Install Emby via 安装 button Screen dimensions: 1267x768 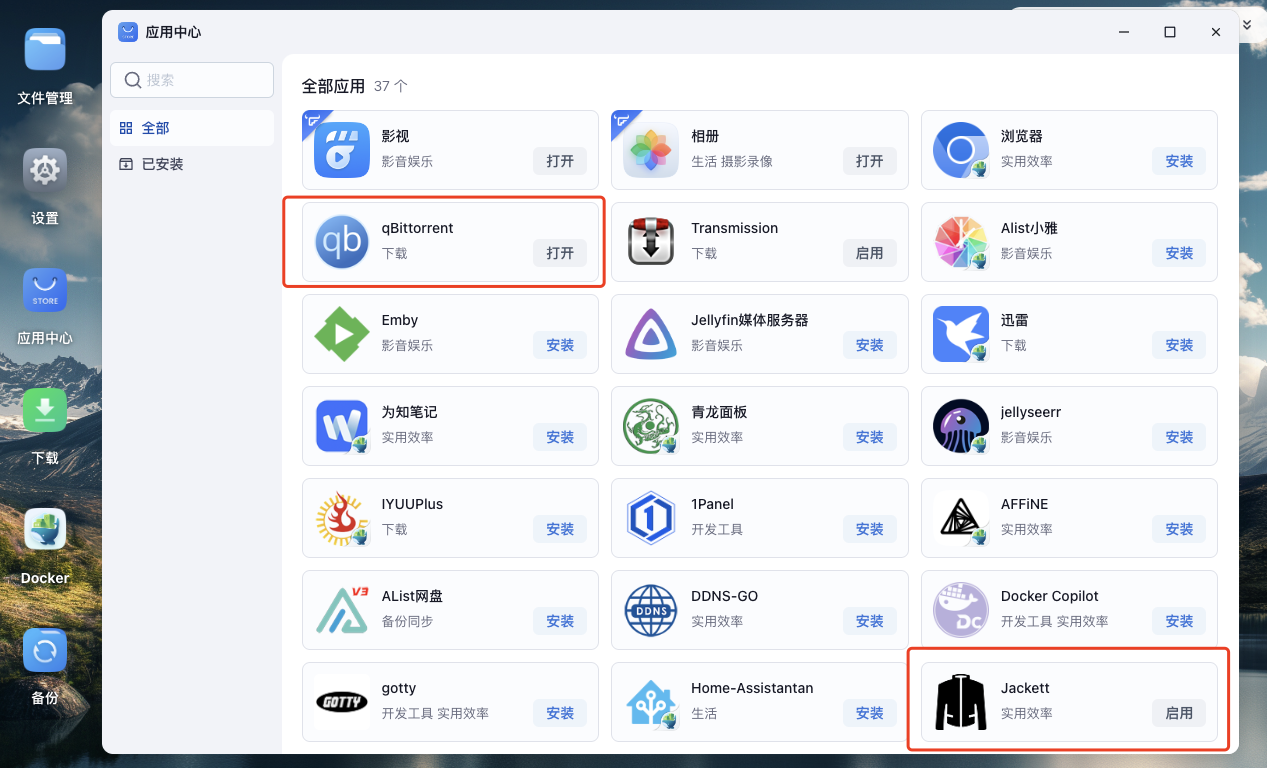[560, 345]
